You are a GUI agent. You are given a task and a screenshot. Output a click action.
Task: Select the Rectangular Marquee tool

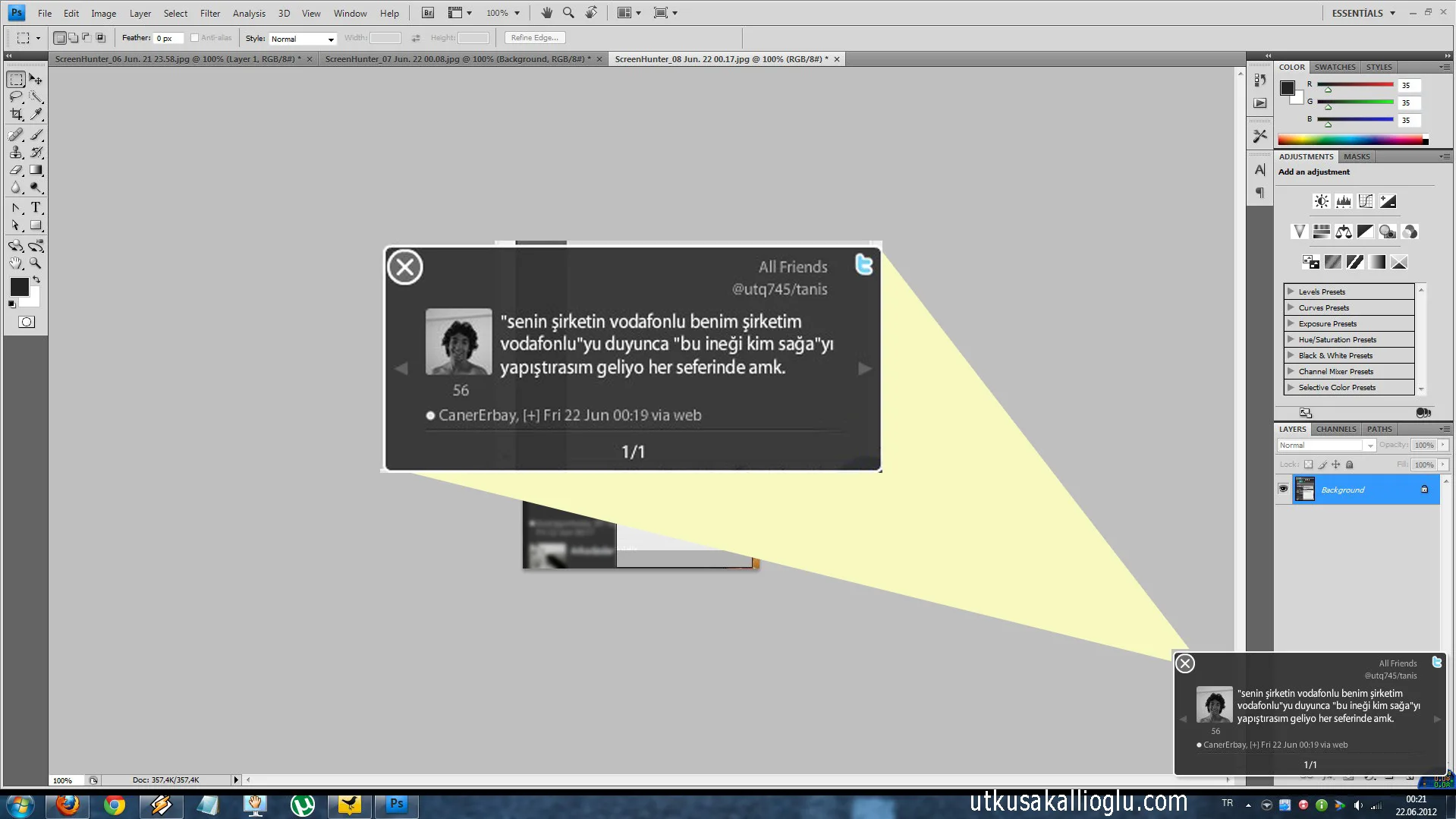pyautogui.click(x=16, y=80)
